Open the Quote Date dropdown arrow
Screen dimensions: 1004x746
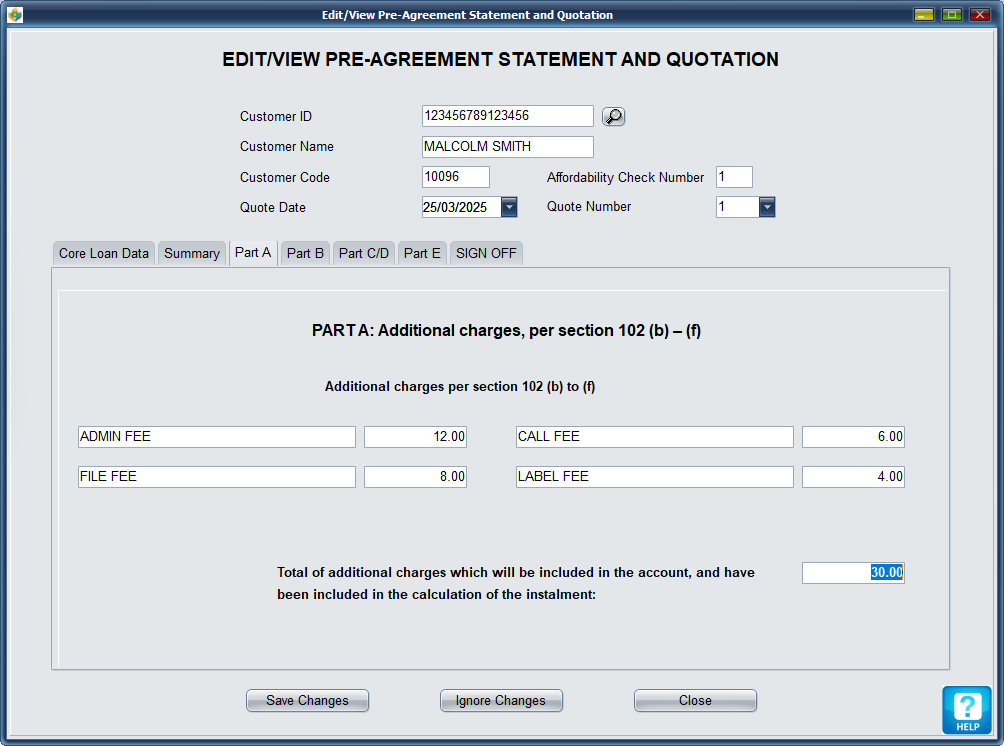pos(508,207)
